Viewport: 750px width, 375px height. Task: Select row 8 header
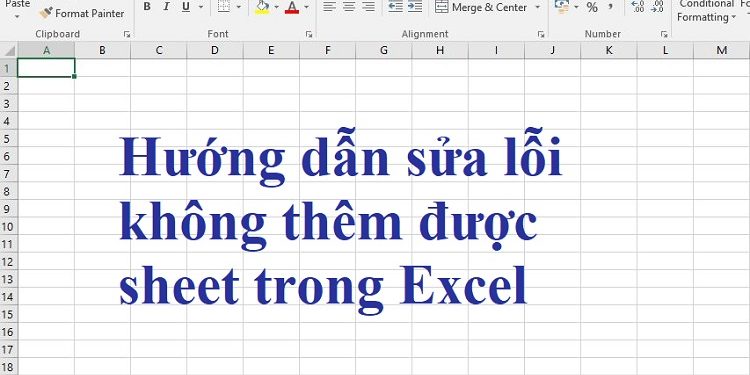tap(8, 191)
